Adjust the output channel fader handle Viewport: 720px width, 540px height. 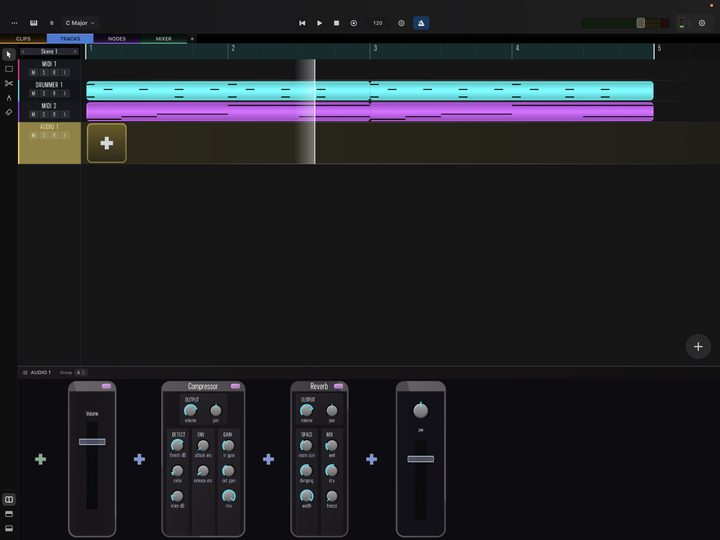(x=421, y=459)
